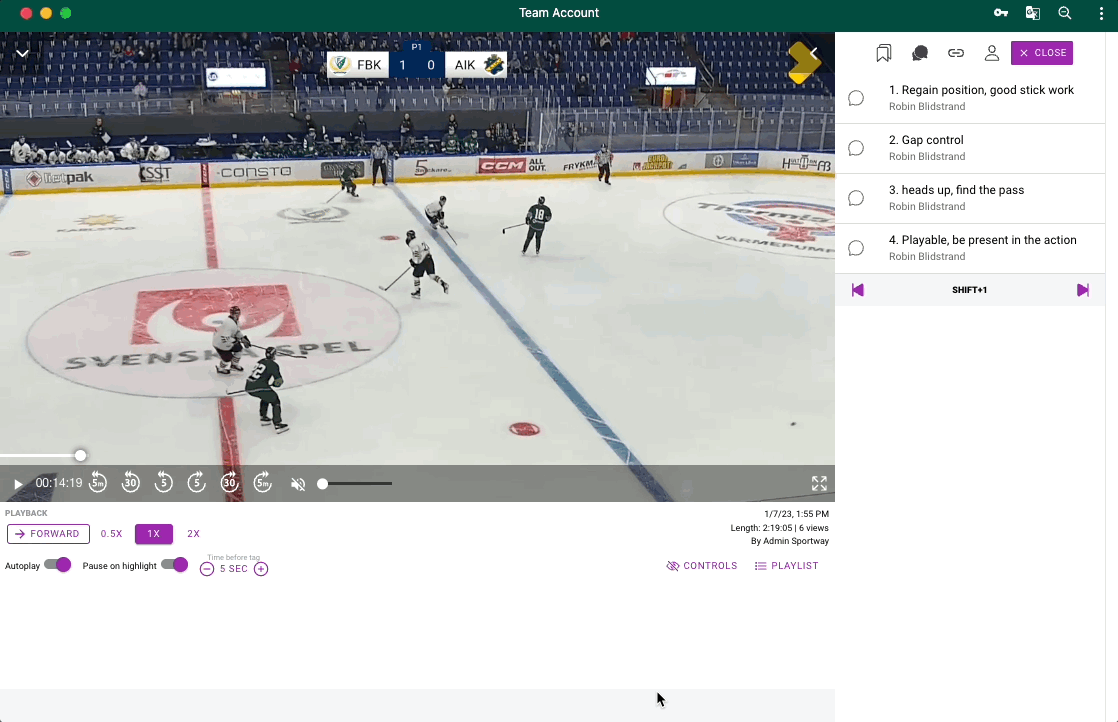Image resolution: width=1118 pixels, height=722 pixels.
Task: Toggle the Autoplay switch
Action: tap(58, 565)
